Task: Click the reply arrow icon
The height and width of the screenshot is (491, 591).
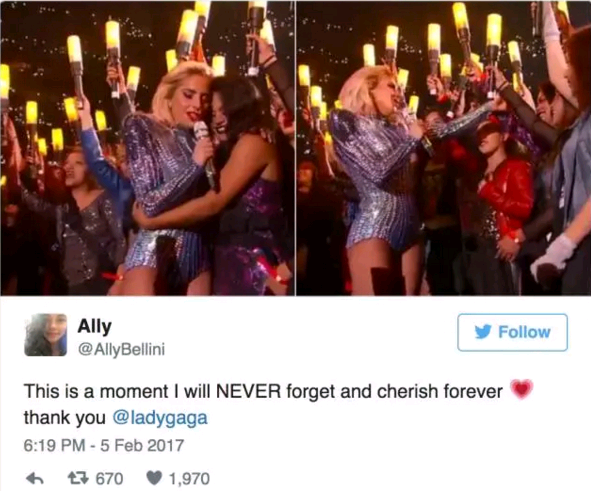Action: pyautogui.click(x=35, y=479)
